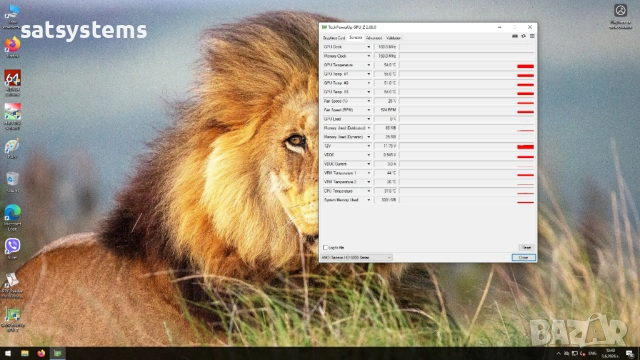Click the taskbar clock
Viewport: 640px width, 360px height.
(x=611, y=353)
